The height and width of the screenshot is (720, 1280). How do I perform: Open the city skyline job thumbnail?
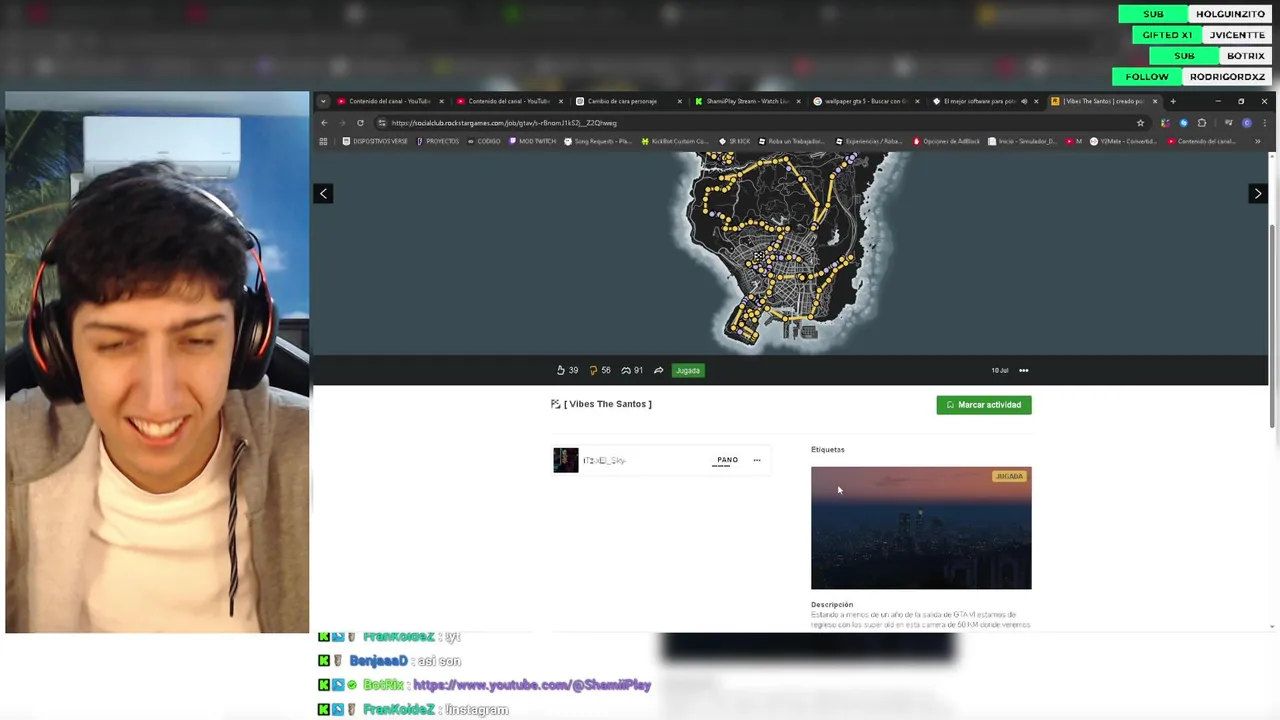[921, 528]
